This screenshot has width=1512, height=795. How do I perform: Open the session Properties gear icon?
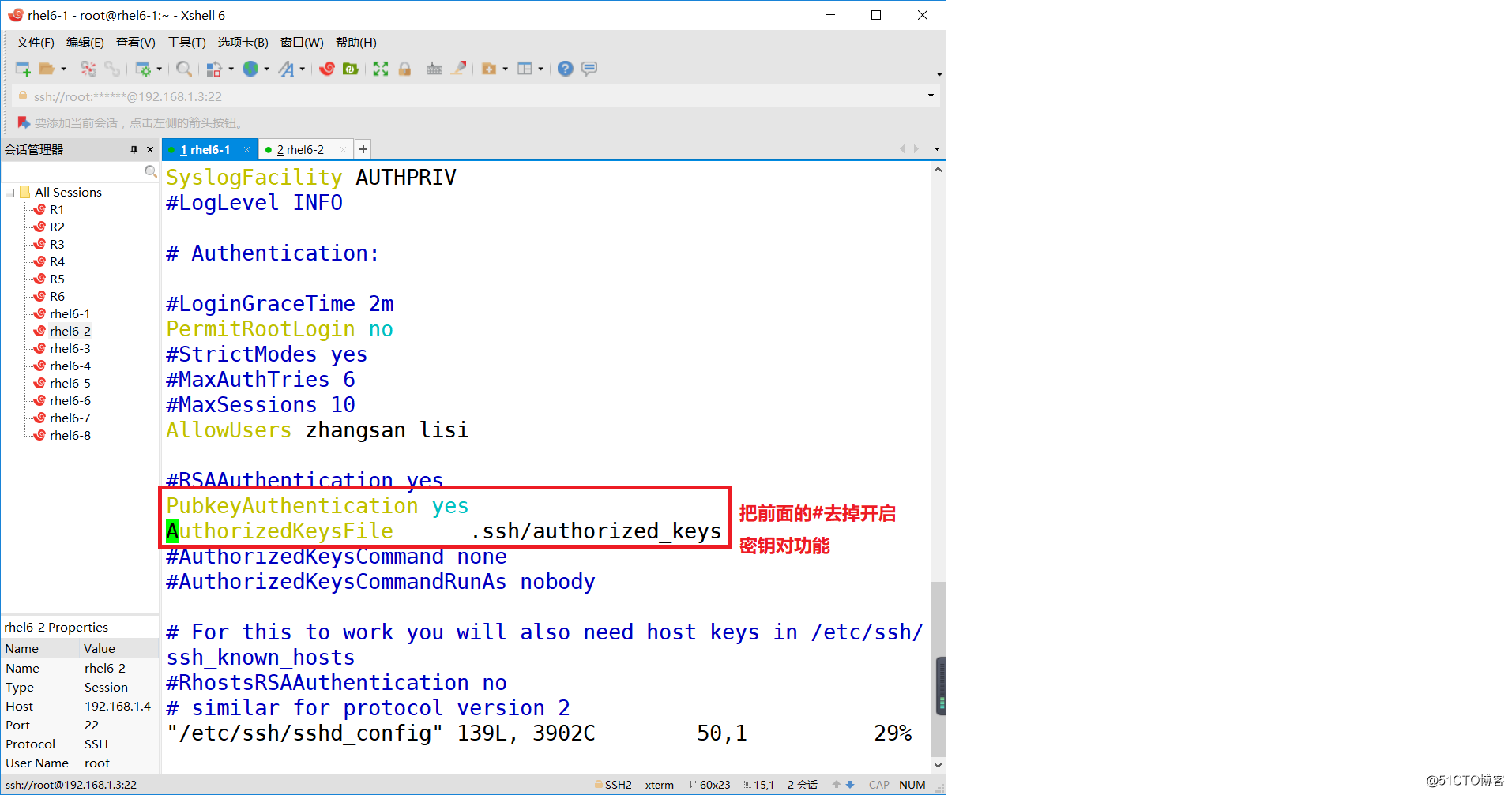(143, 69)
